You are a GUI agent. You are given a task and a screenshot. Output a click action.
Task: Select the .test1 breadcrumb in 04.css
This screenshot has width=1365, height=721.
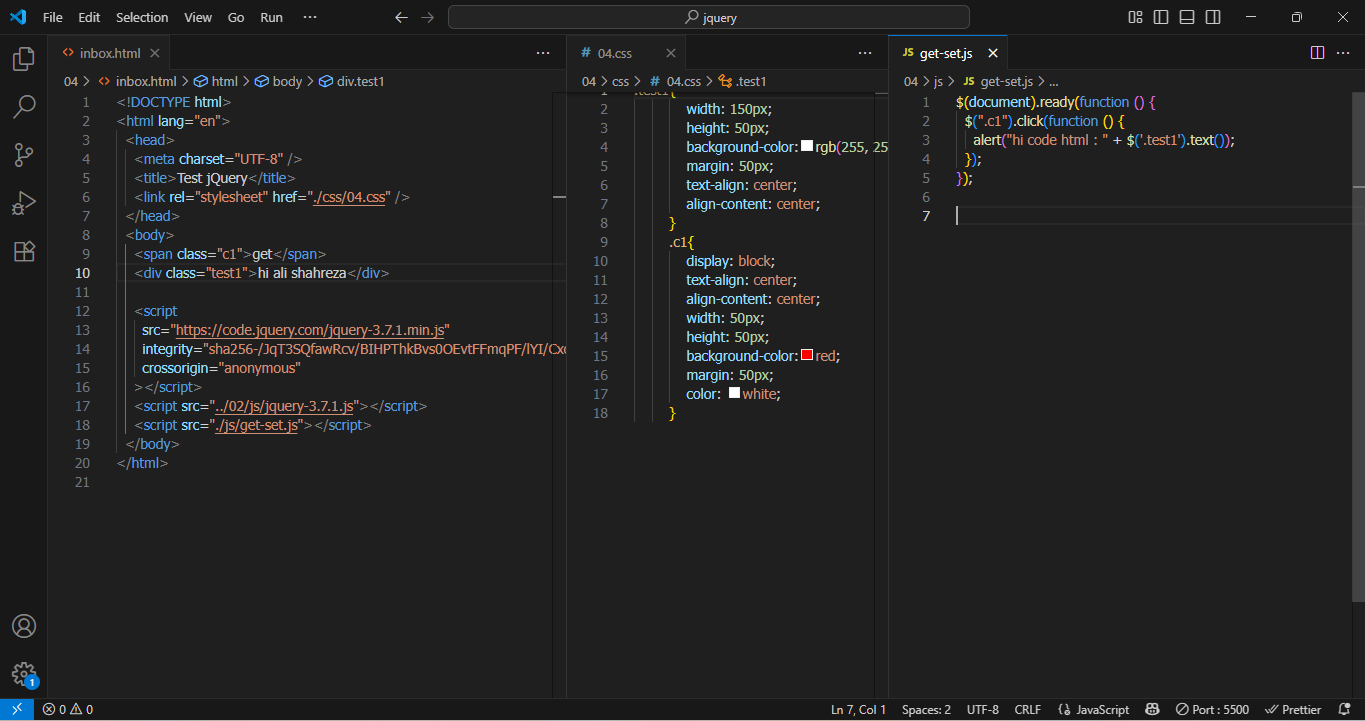point(743,81)
